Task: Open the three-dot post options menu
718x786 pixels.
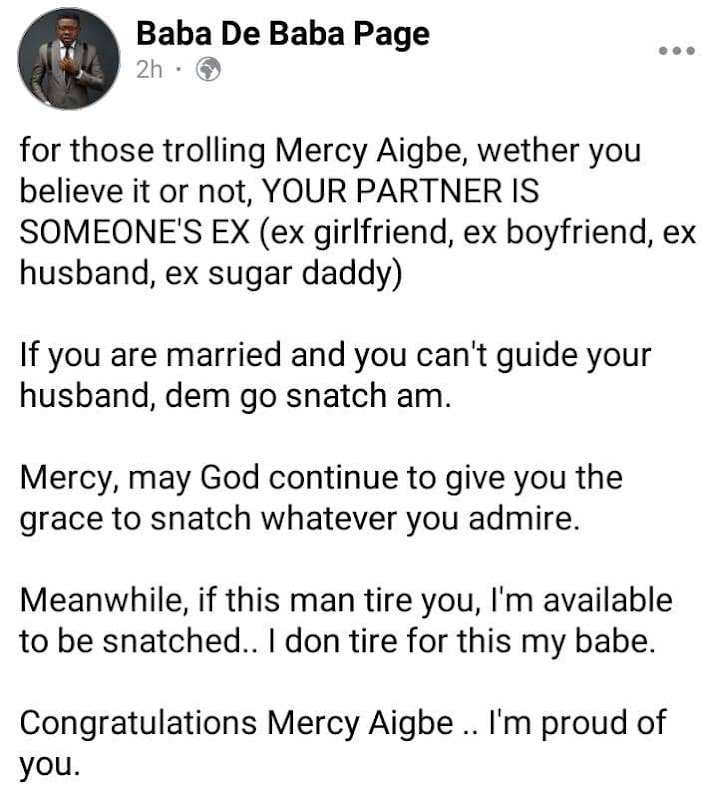Action: pyautogui.click(x=676, y=51)
